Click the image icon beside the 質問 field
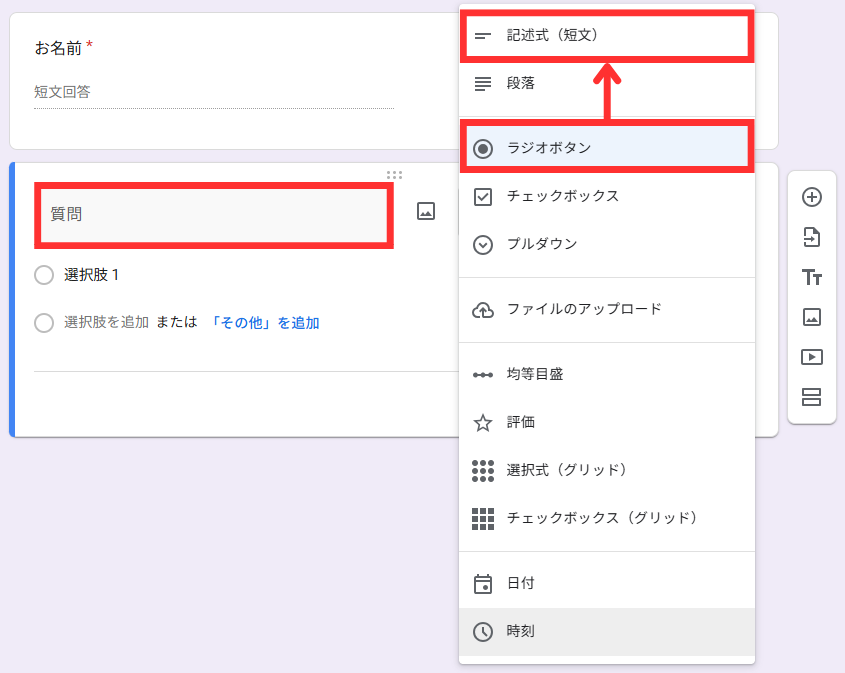The width and height of the screenshot is (845, 673). point(426,211)
